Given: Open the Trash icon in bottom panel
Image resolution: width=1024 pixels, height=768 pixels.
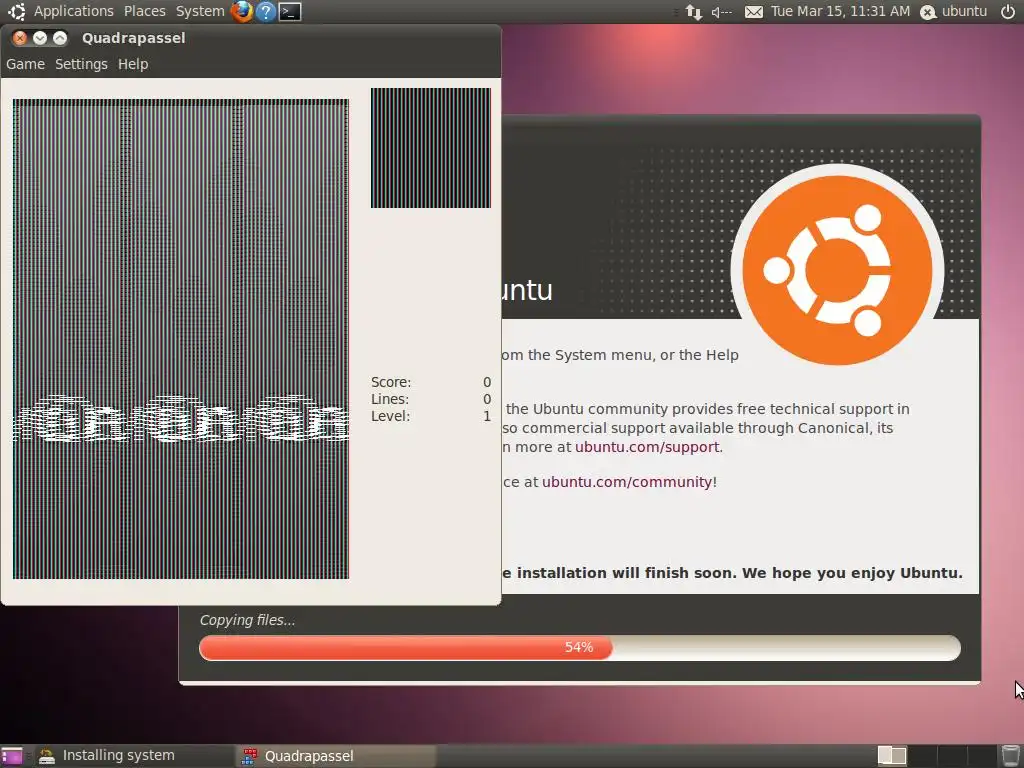Looking at the screenshot, I should [x=1010, y=756].
